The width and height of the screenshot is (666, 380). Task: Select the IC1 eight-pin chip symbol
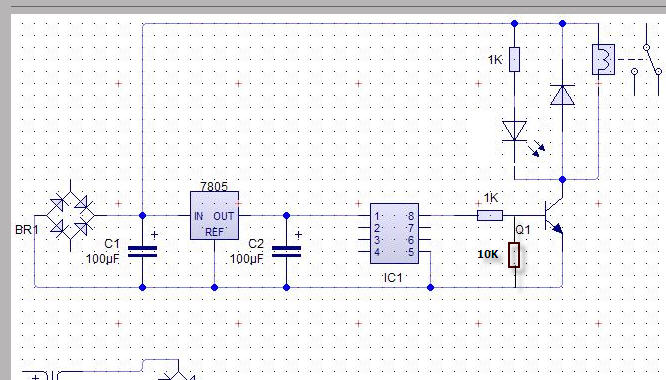395,234
